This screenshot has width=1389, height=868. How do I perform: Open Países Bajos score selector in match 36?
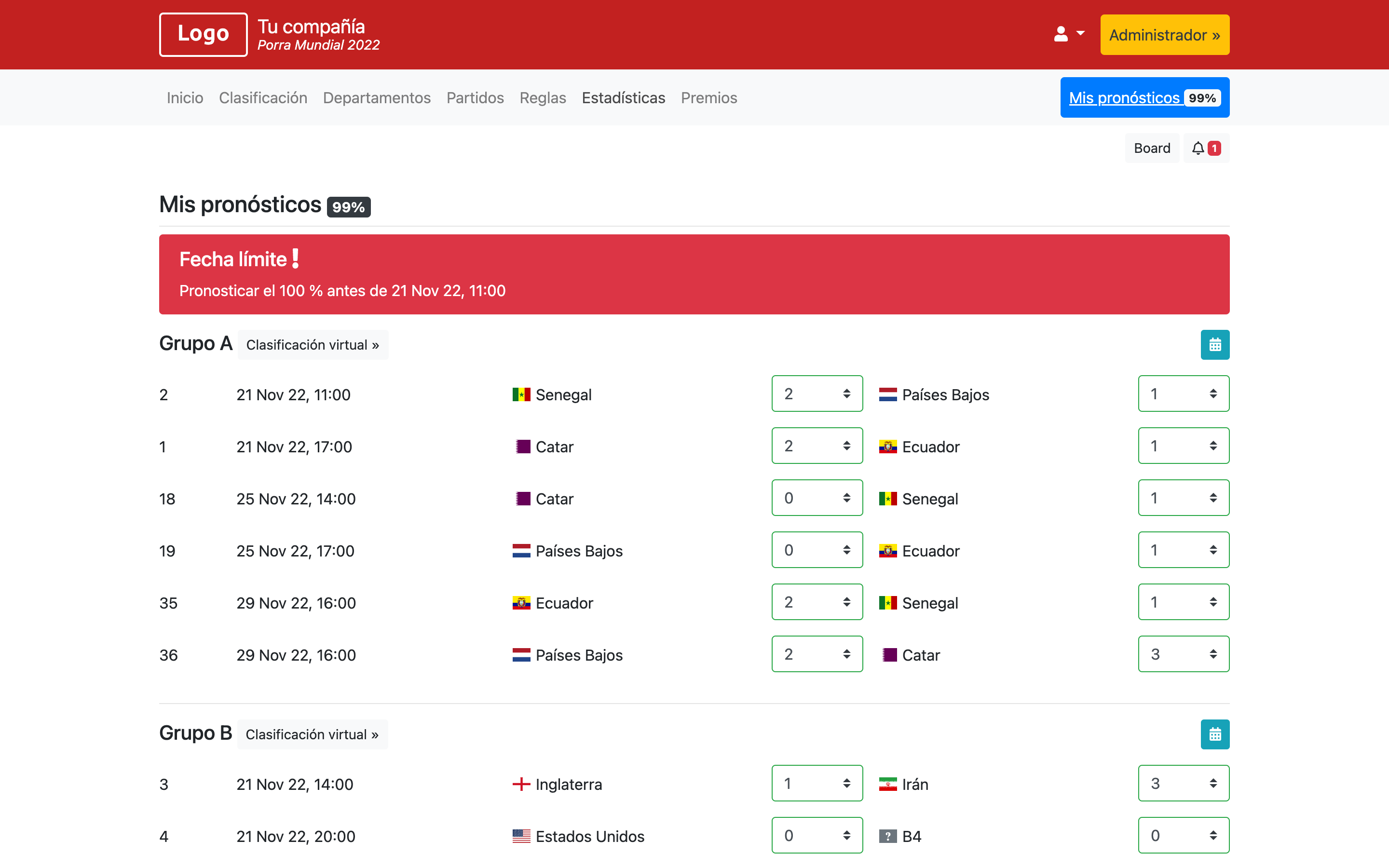click(817, 654)
